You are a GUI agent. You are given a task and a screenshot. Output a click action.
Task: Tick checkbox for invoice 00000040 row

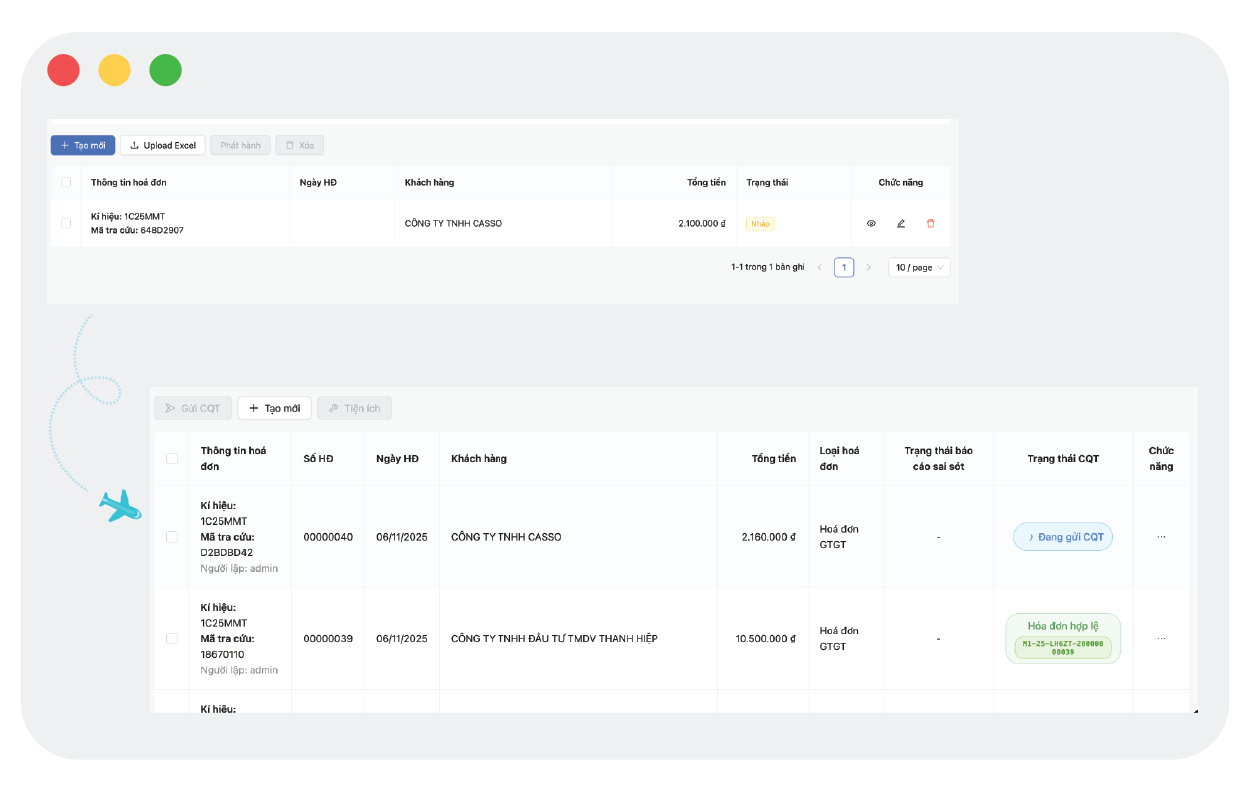tap(172, 537)
